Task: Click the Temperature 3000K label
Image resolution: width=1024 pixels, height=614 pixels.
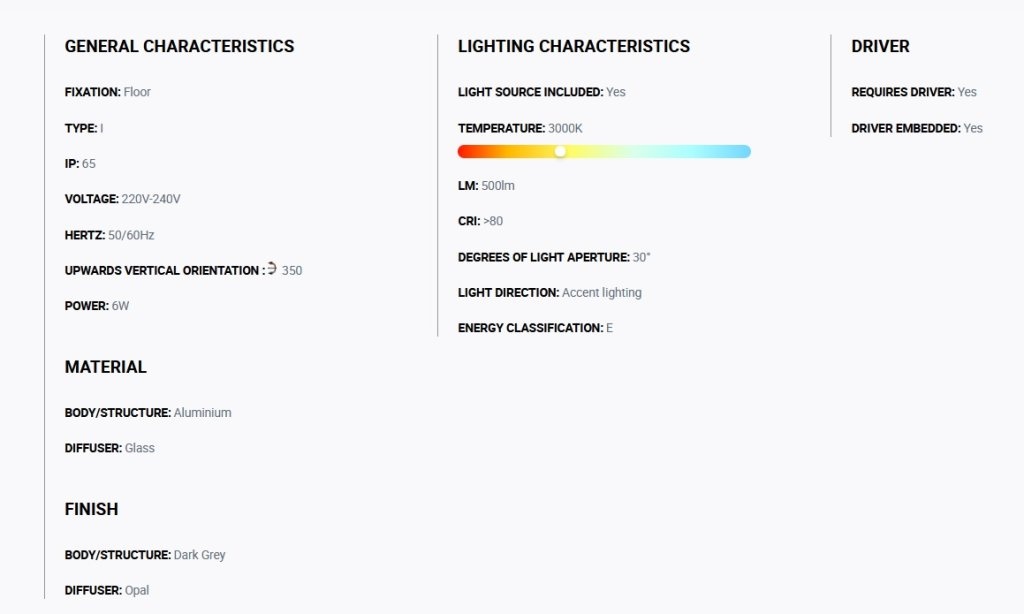Action: coord(520,129)
